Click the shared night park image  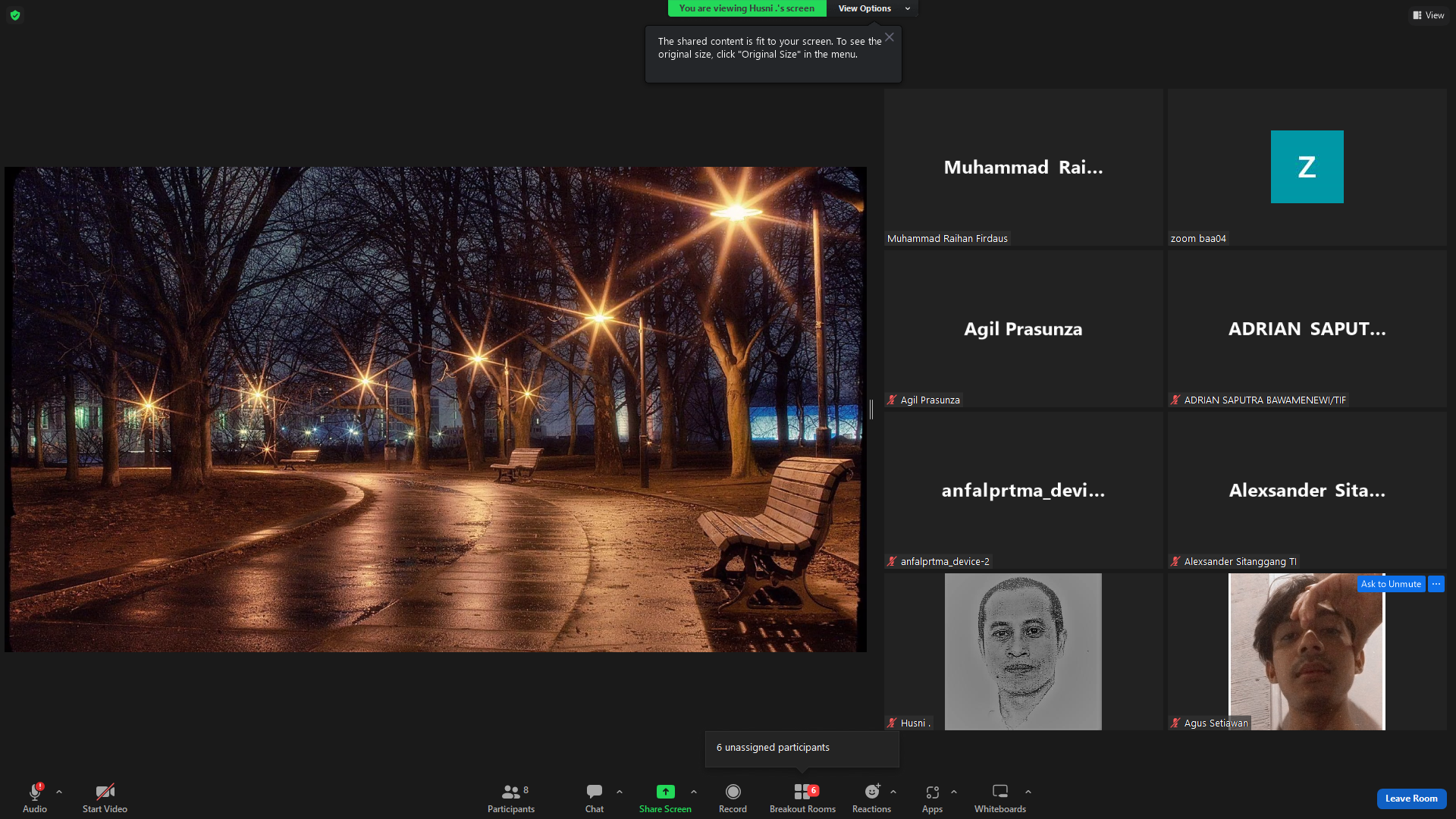(435, 409)
